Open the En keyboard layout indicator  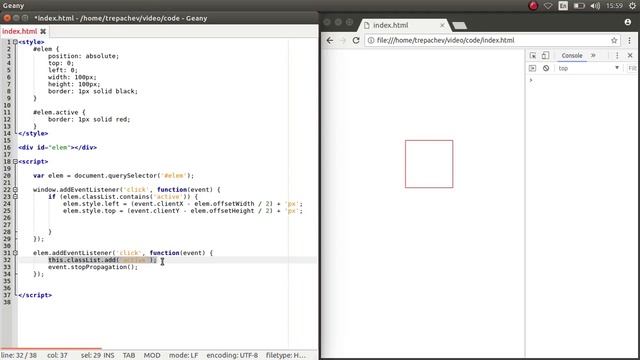[563, 6]
